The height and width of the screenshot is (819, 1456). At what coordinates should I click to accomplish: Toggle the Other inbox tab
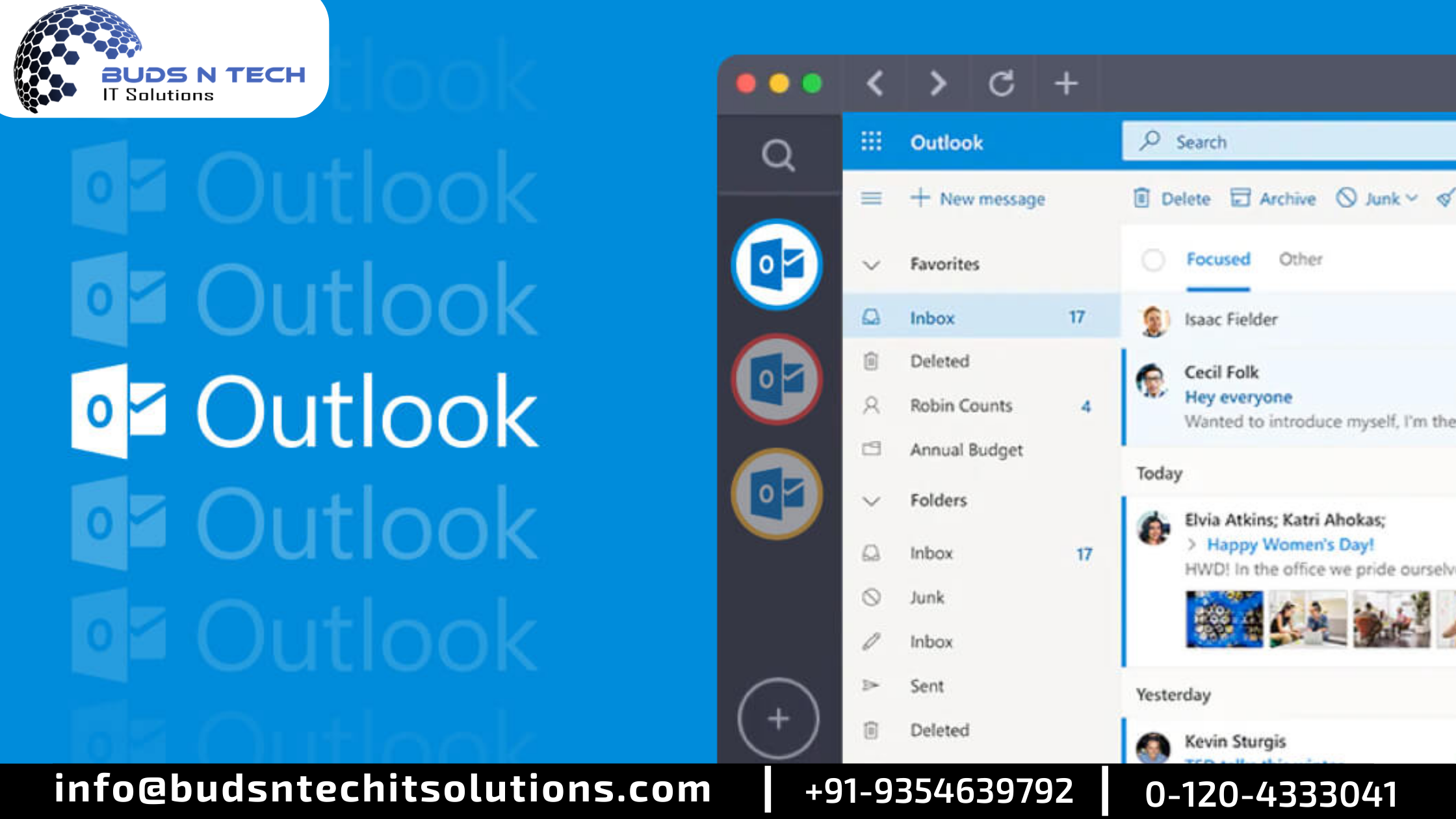point(1302,259)
